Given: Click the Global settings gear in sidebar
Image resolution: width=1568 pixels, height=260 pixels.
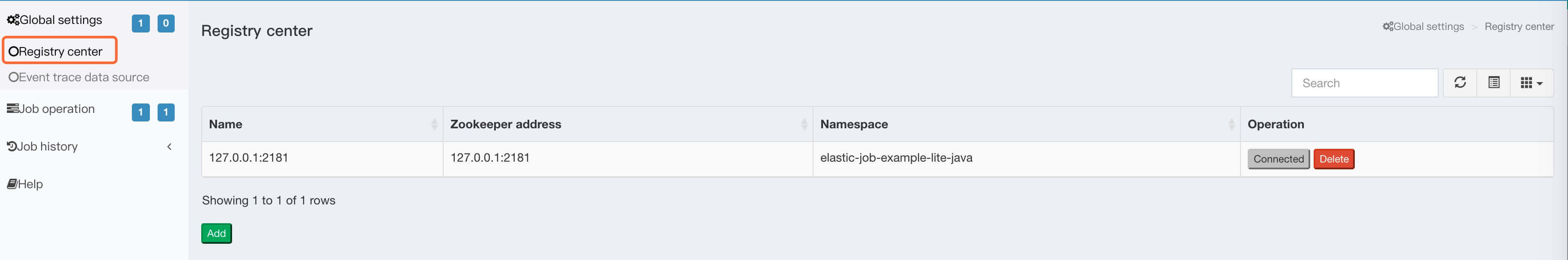Looking at the screenshot, I should click(13, 20).
